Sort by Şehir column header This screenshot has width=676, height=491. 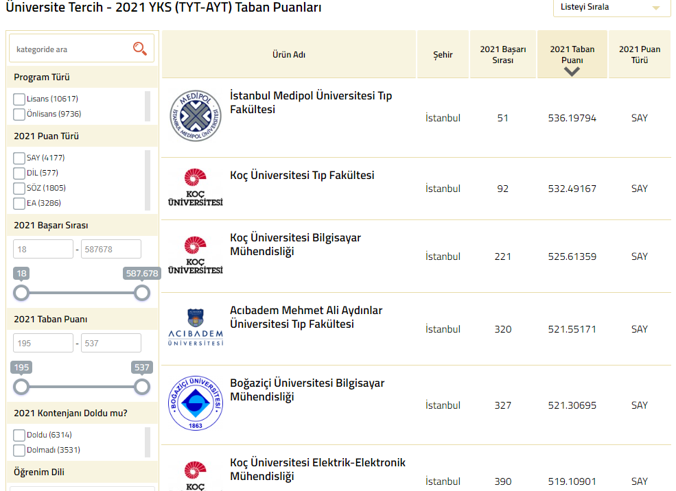(442, 54)
